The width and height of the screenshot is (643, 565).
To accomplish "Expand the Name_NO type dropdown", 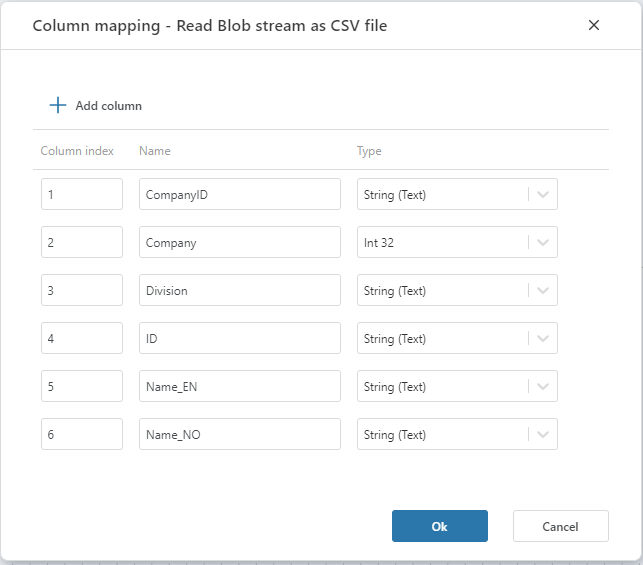I will click(543, 435).
